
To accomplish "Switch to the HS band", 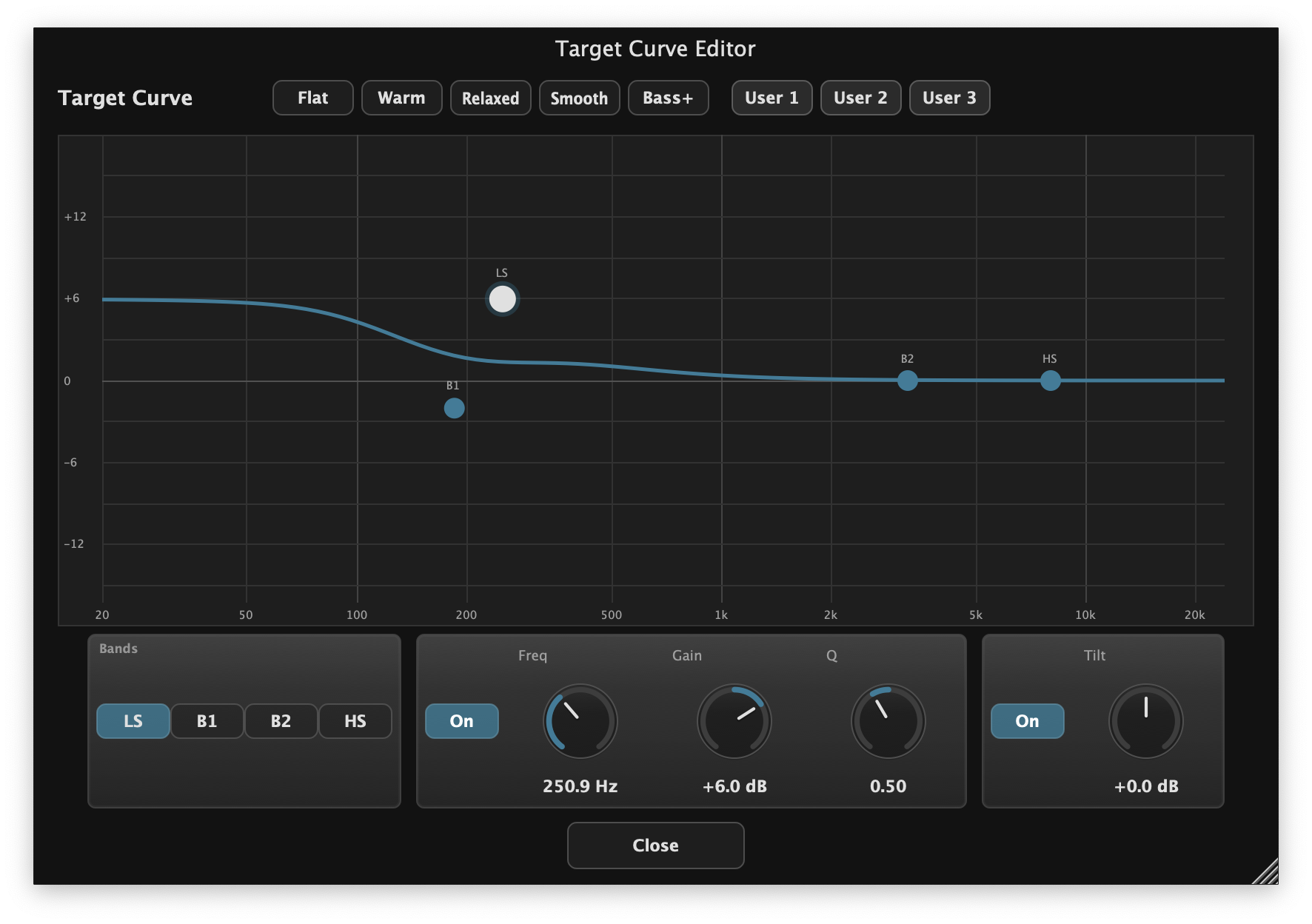I will (x=355, y=721).
